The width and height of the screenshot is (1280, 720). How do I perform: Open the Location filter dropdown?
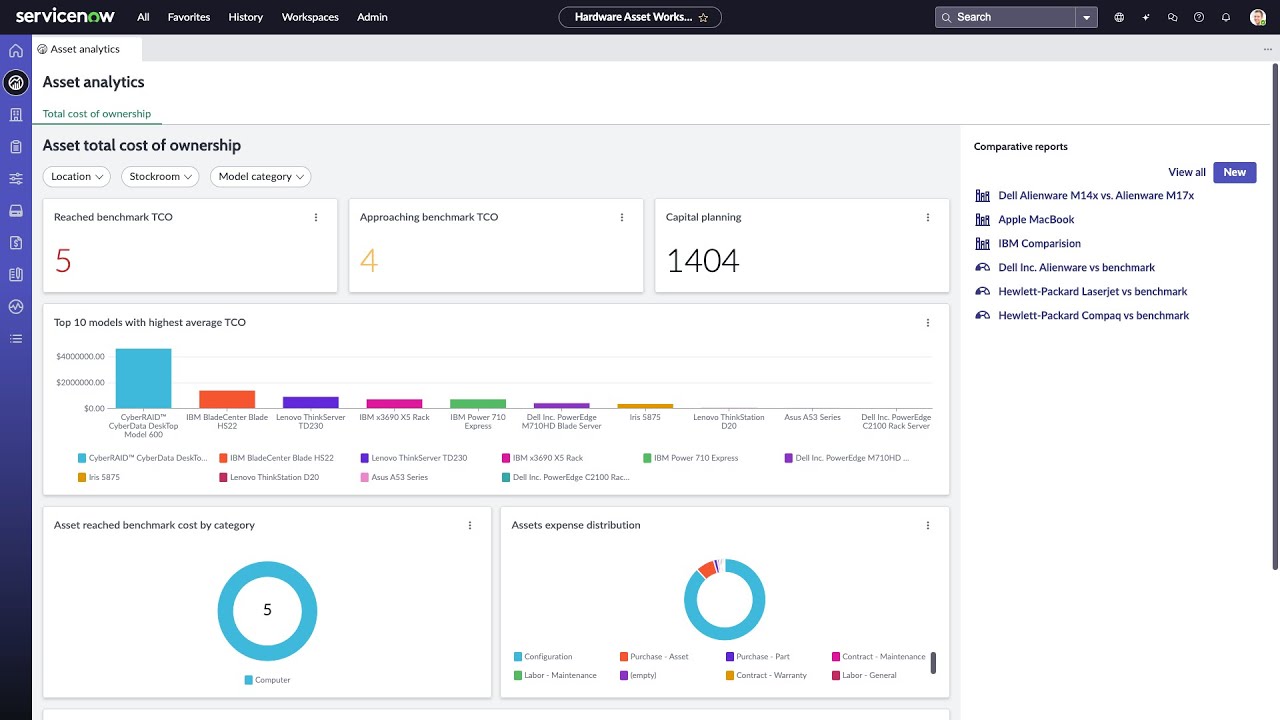tap(76, 176)
